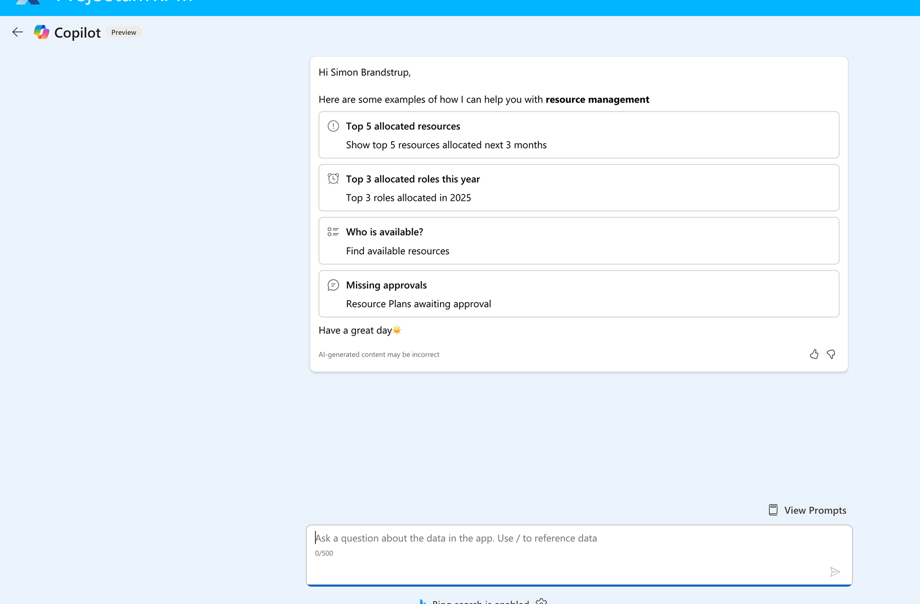Click the alarm clock icon on allocated roles
The image size is (920, 604).
coord(333,179)
